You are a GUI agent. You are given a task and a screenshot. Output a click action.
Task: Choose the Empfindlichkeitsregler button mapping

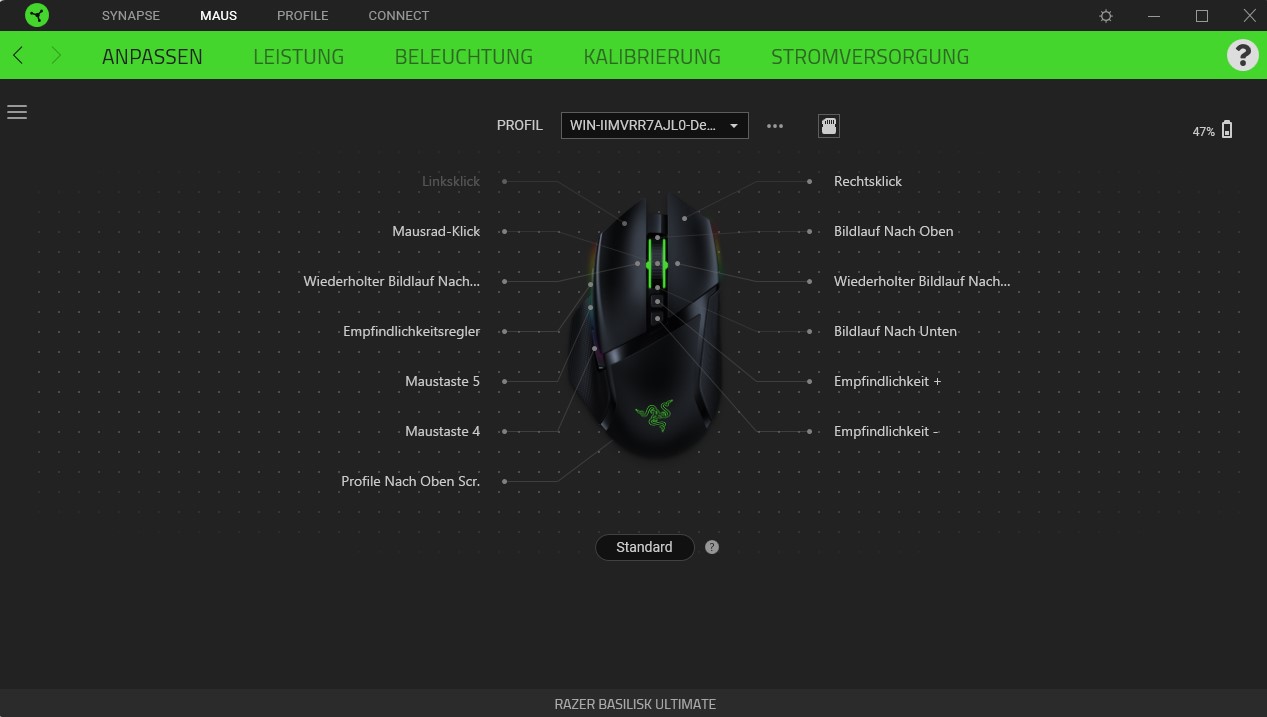411,331
